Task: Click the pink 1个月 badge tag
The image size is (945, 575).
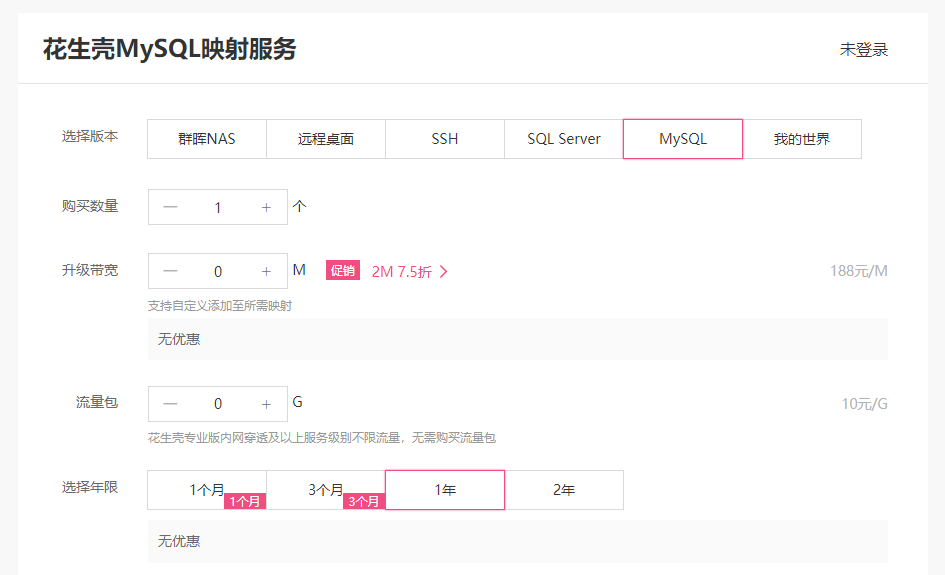Action: 245,501
